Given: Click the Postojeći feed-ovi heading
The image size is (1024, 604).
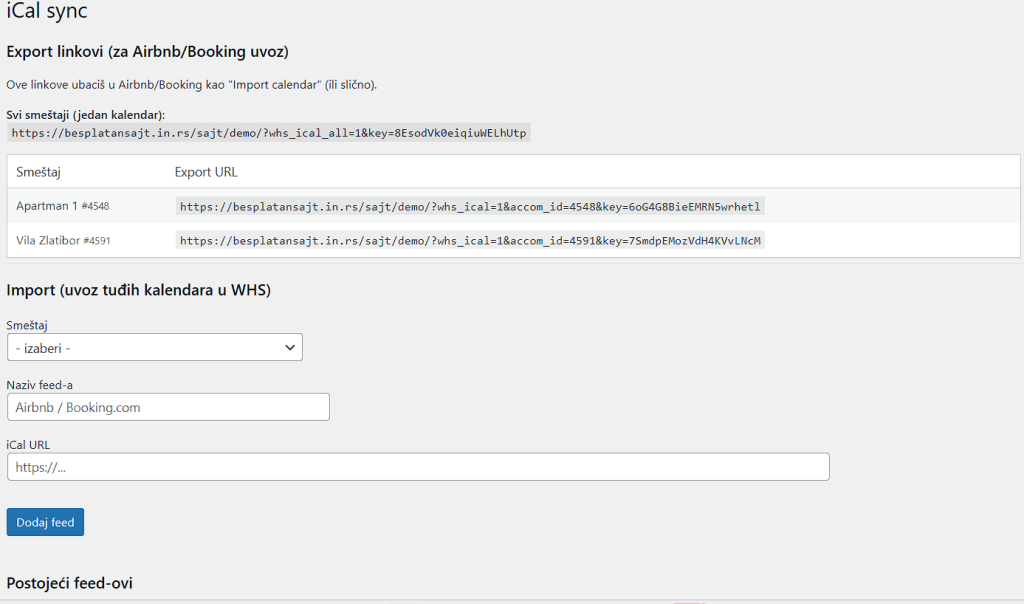Looking at the screenshot, I should click(70, 583).
